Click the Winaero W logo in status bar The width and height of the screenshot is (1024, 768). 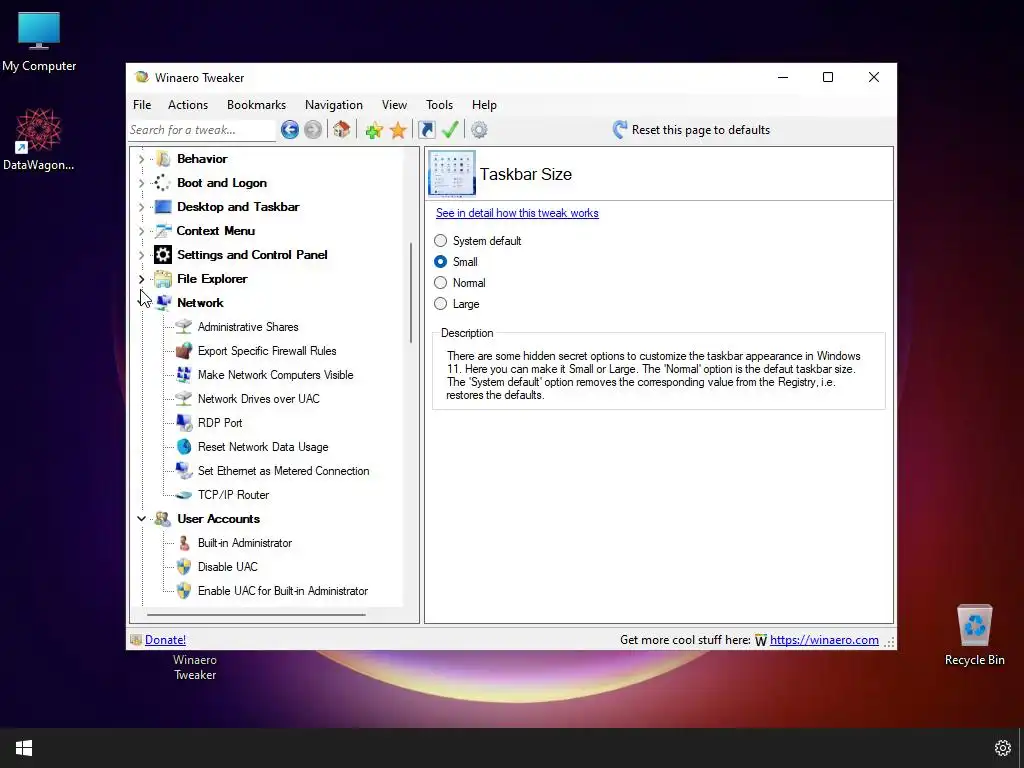coord(761,641)
